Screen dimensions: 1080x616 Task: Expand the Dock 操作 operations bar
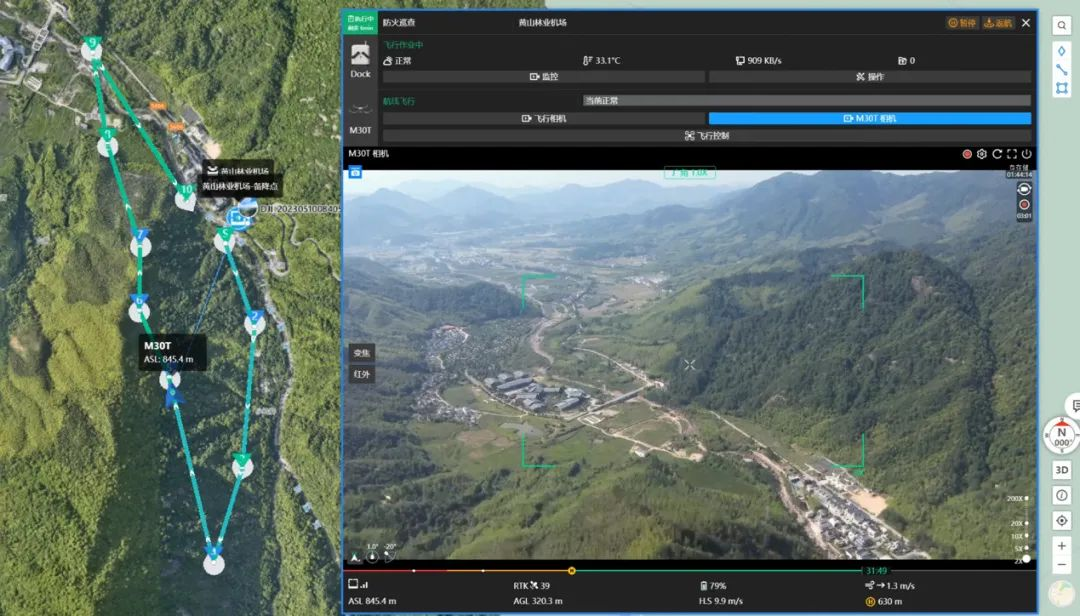tap(869, 76)
